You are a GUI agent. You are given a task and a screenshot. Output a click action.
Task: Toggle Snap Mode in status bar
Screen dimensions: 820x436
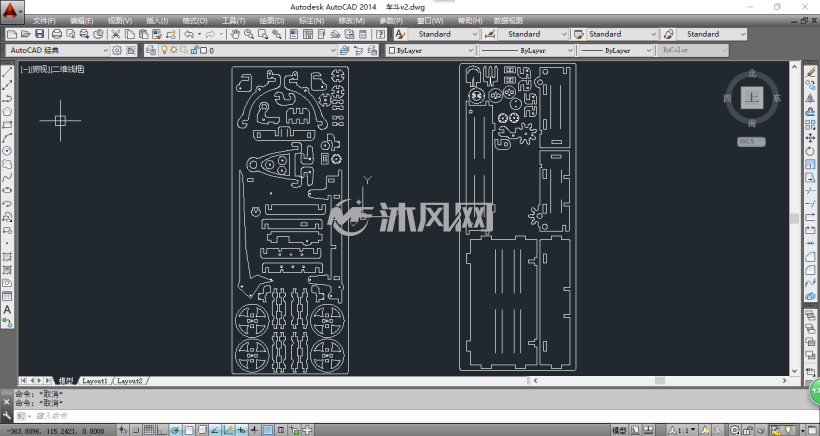point(136,430)
